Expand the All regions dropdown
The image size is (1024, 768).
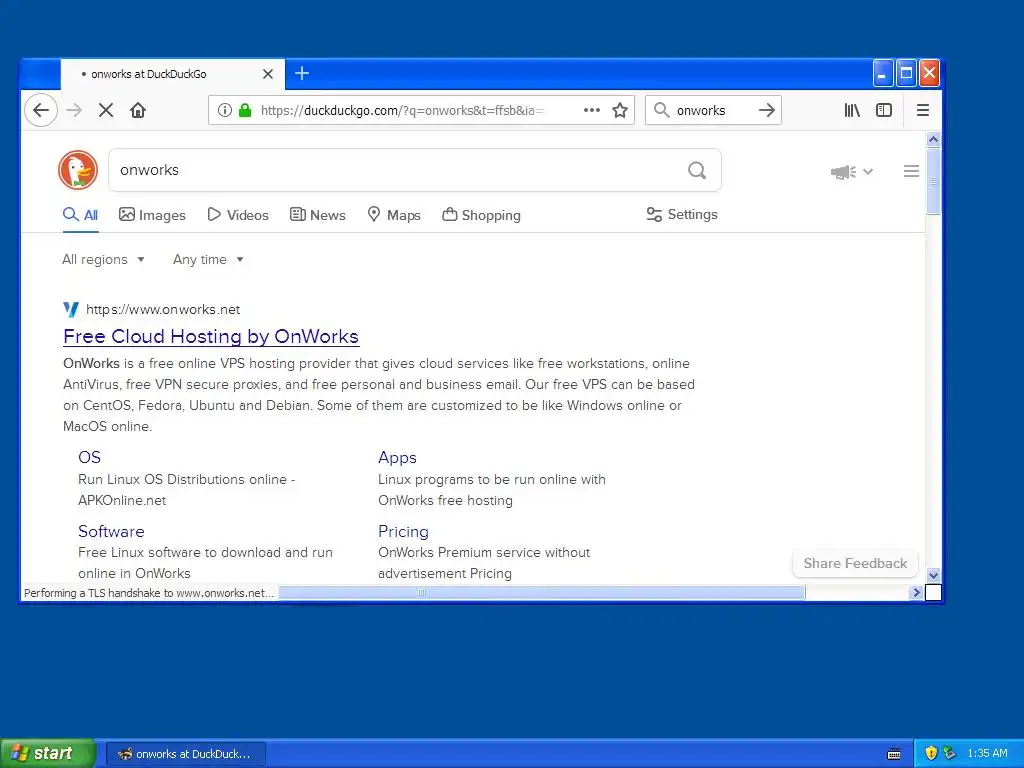point(103,259)
